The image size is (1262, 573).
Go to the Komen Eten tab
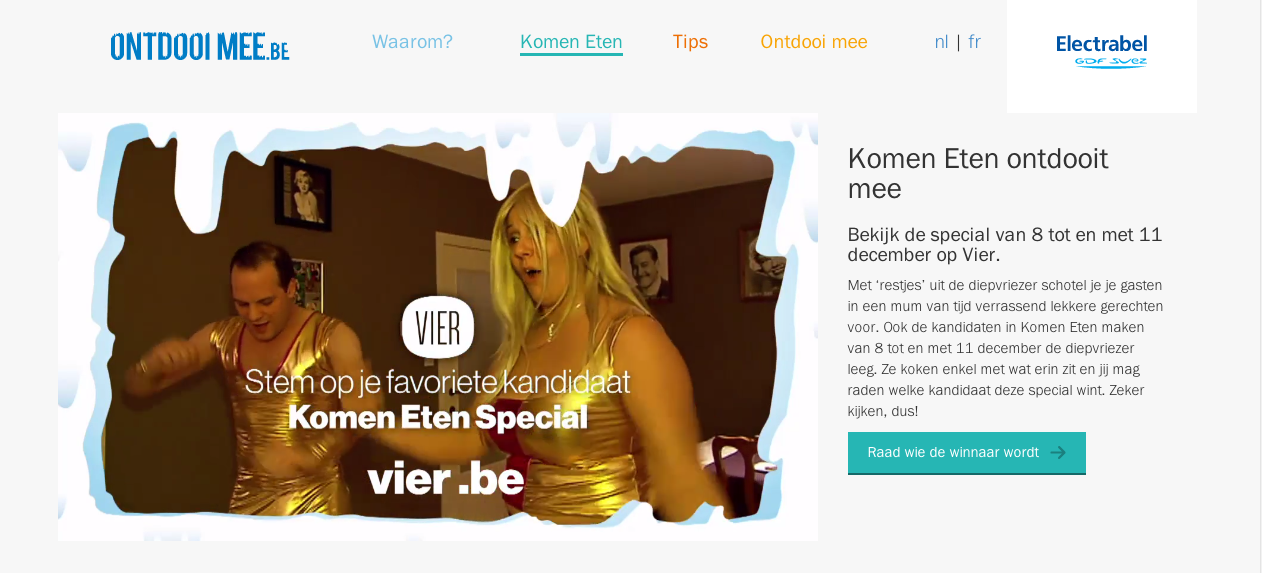point(571,42)
